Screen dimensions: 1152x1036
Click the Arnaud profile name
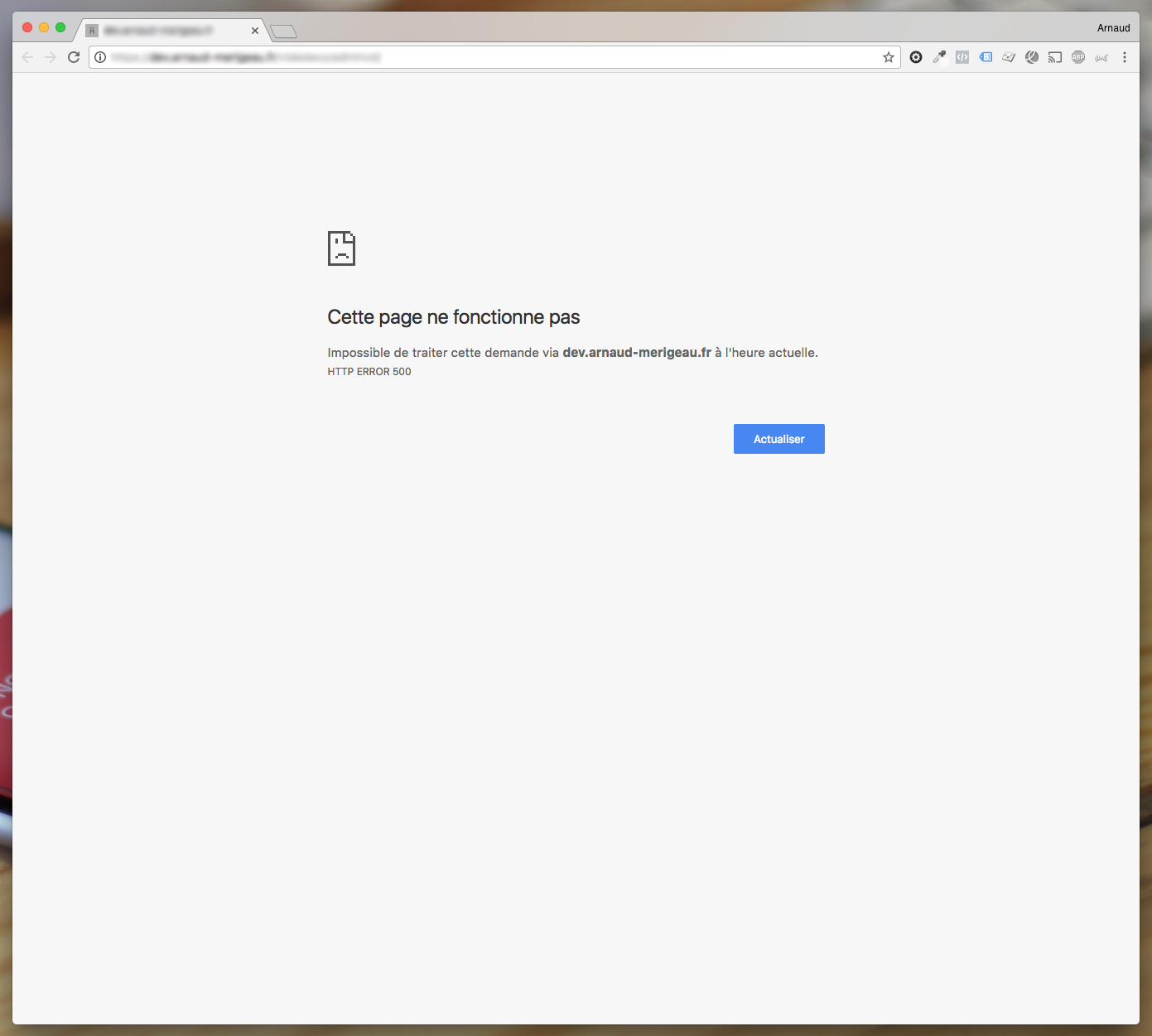tap(1113, 28)
